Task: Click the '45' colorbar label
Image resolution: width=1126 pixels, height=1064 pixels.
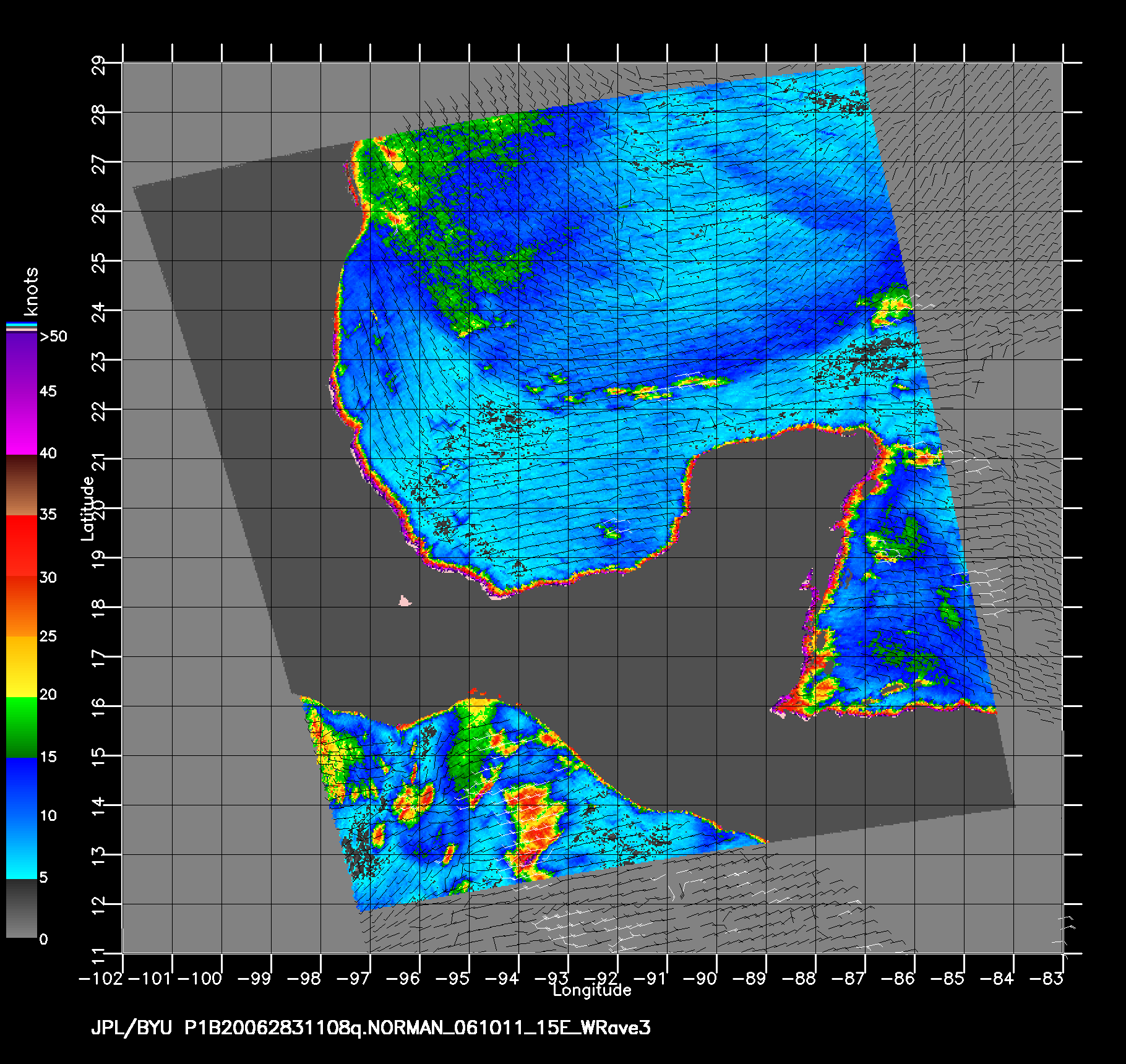Action: pos(48,391)
